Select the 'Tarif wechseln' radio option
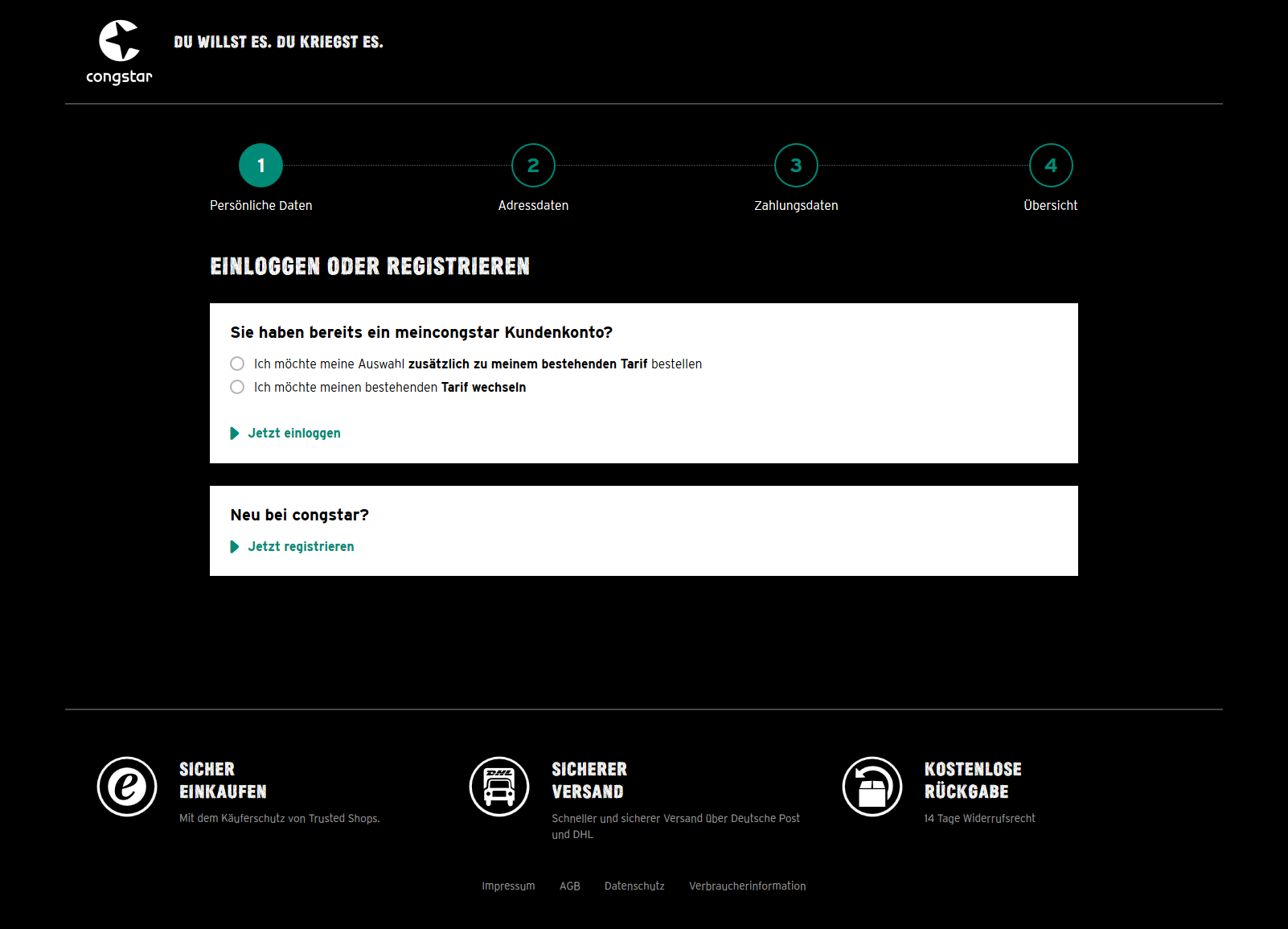The width and height of the screenshot is (1288, 929). point(237,387)
